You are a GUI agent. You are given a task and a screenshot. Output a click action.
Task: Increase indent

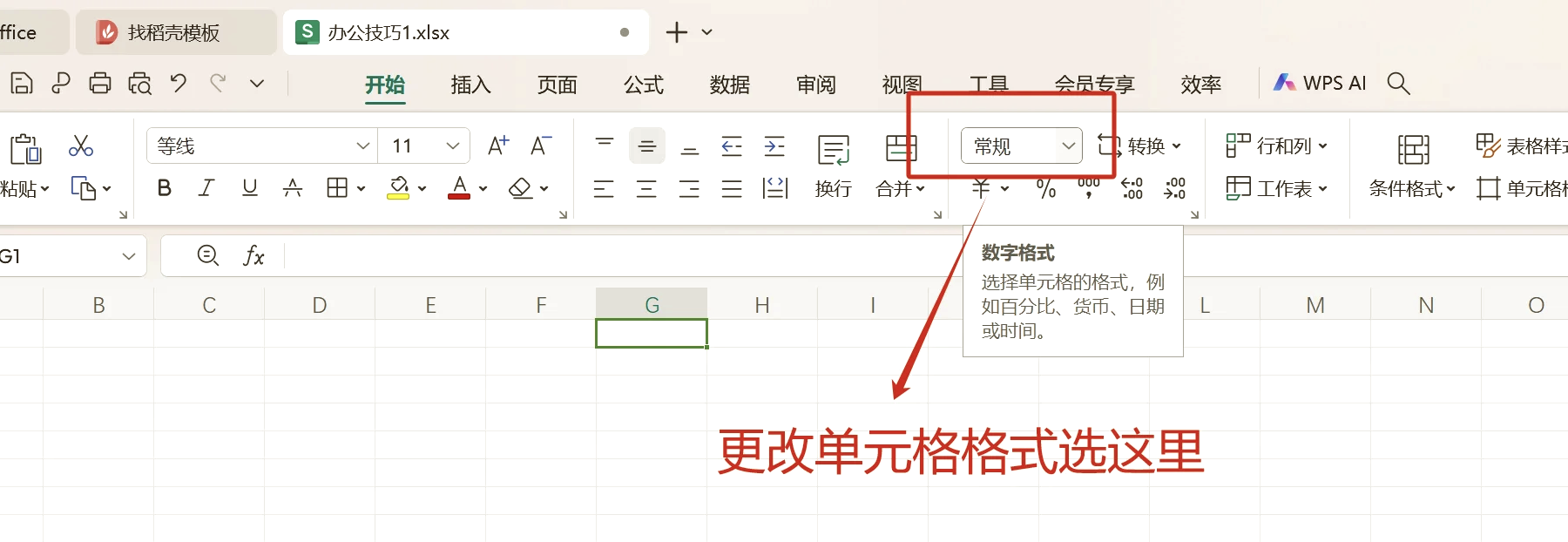pos(774,146)
